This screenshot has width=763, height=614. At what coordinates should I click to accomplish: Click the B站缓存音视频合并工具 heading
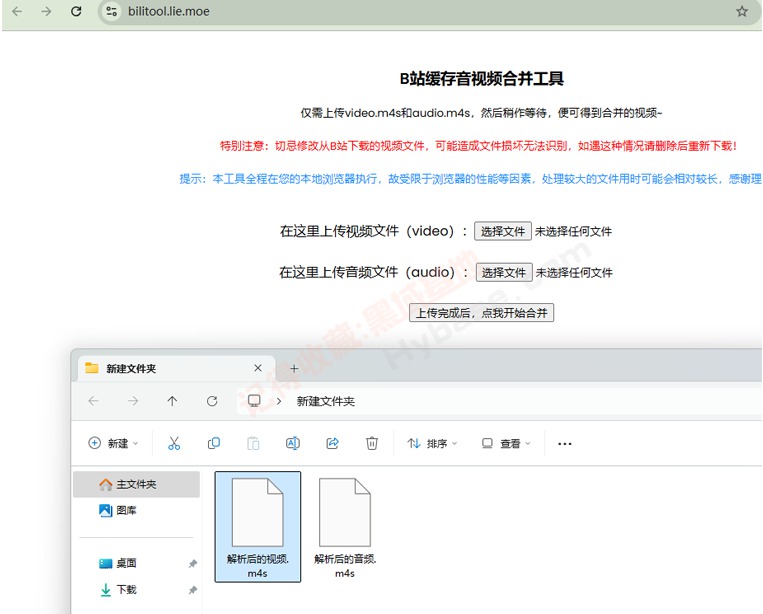(x=482, y=79)
